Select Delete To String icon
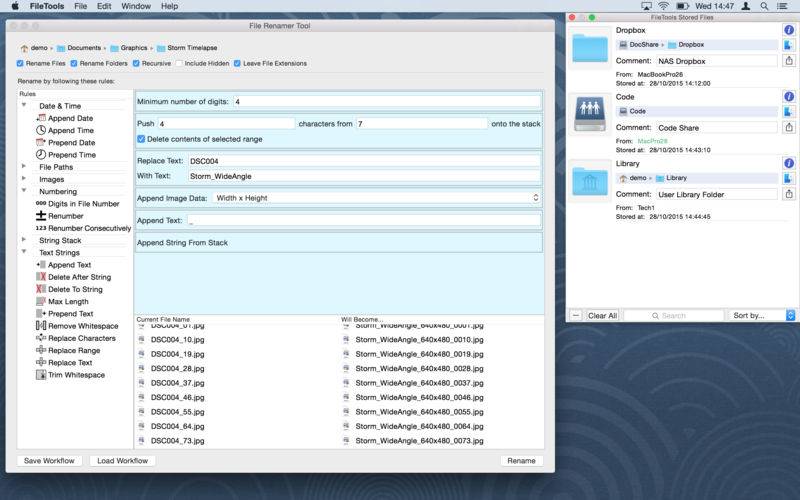This screenshot has width=800, height=500. click(x=41, y=289)
